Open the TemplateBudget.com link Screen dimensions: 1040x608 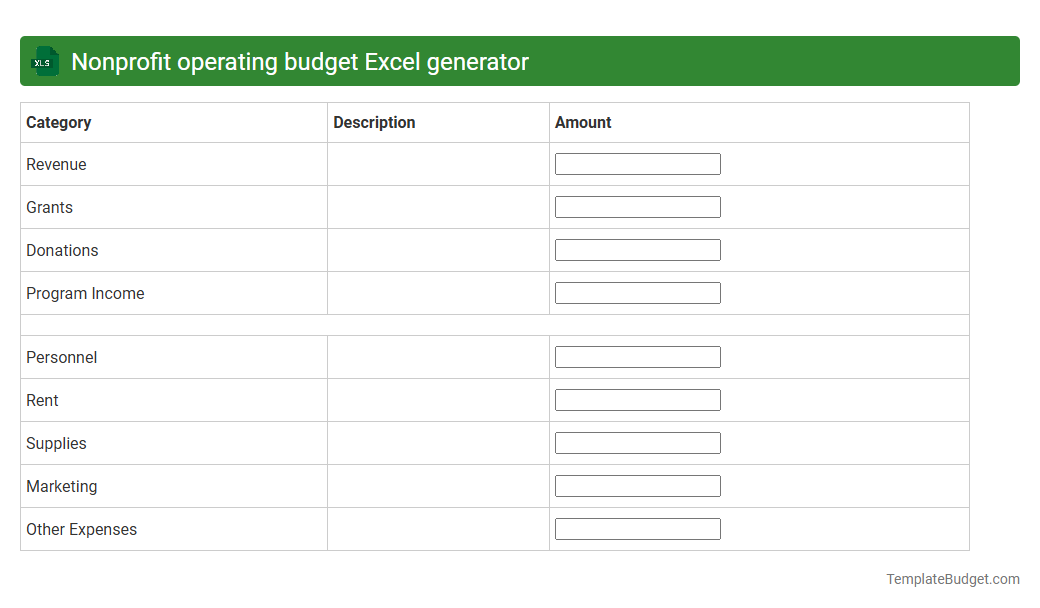point(954,578)
